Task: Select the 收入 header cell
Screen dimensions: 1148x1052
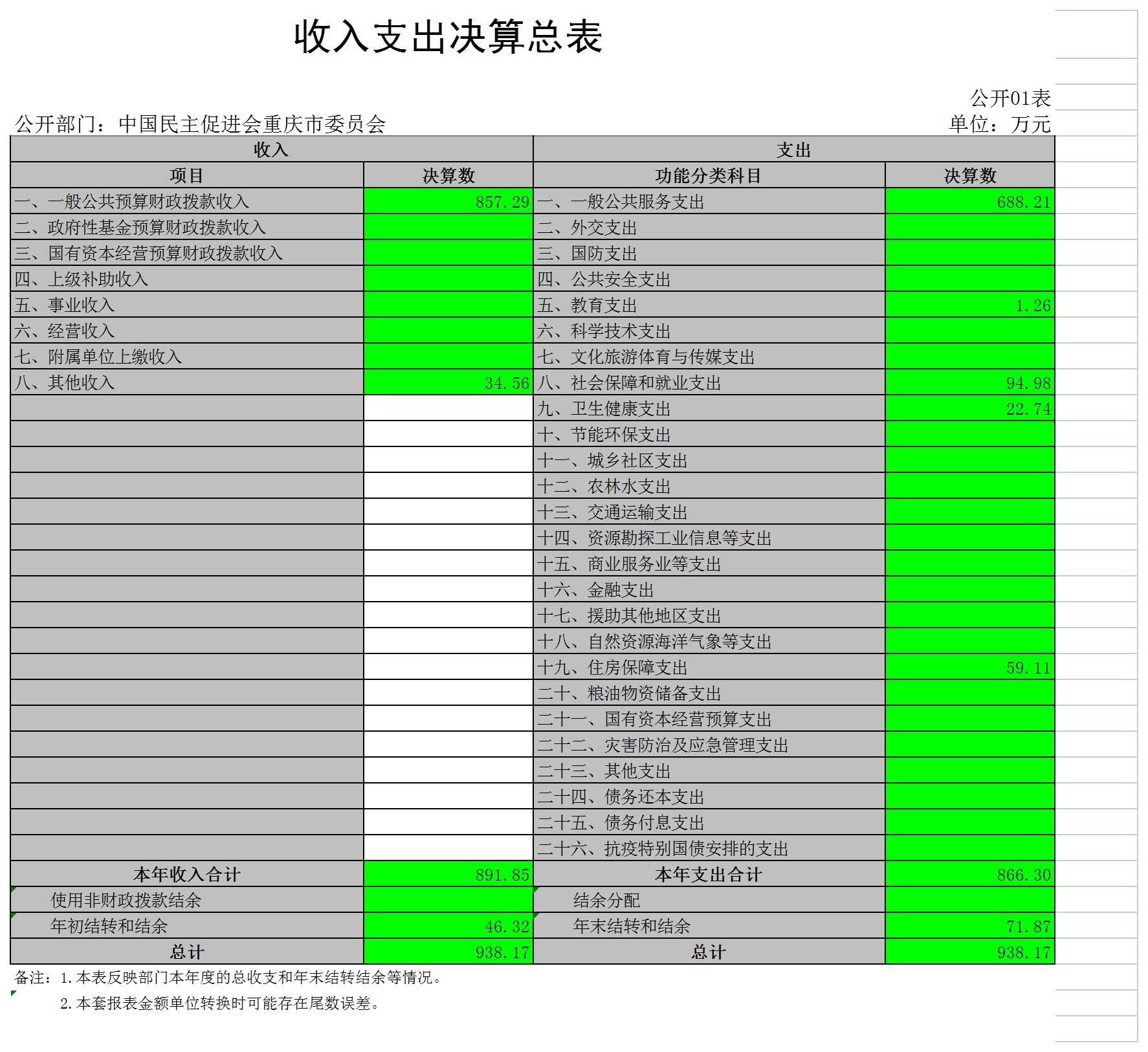Action: 272,149
